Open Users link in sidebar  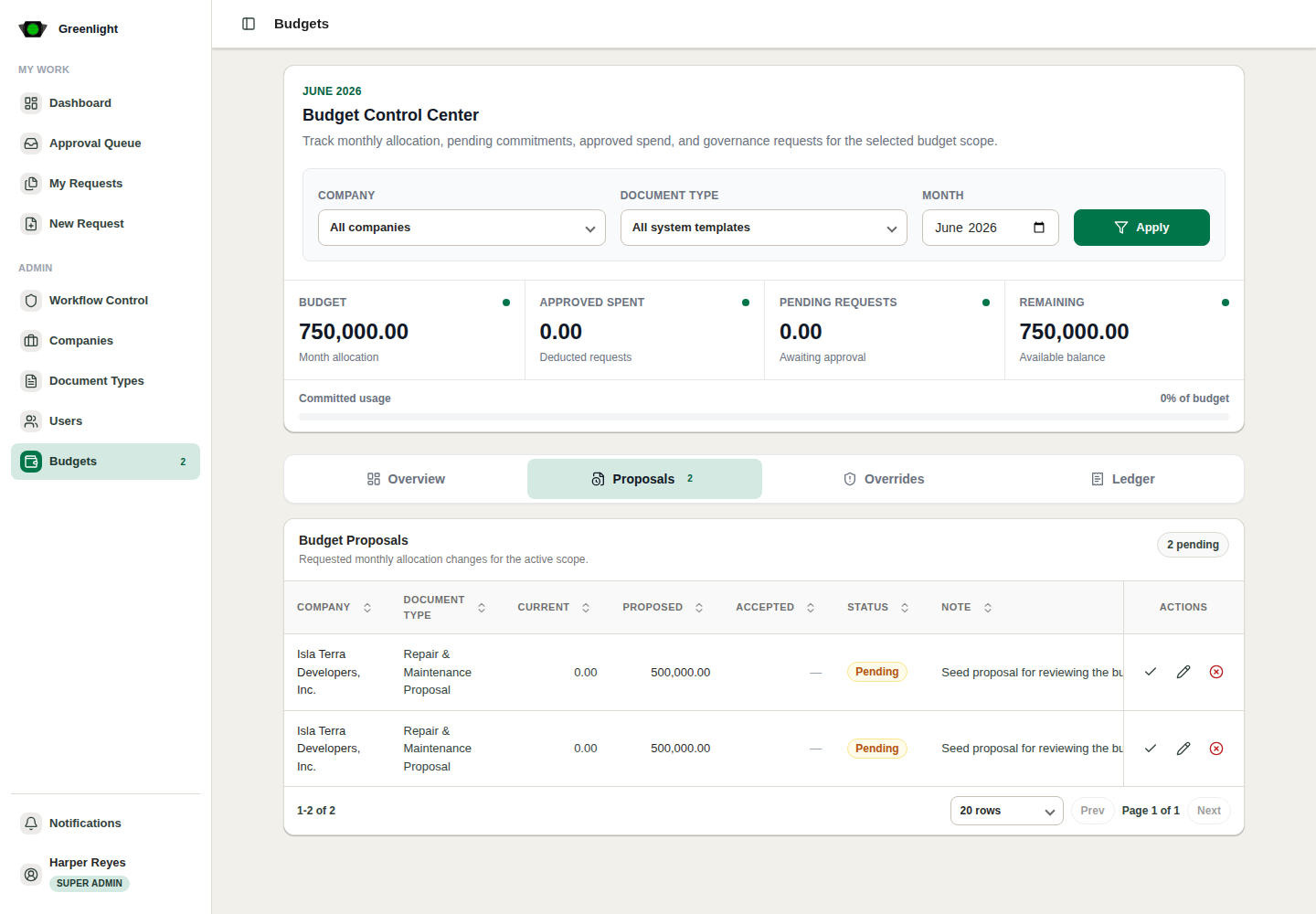[105, 421]
